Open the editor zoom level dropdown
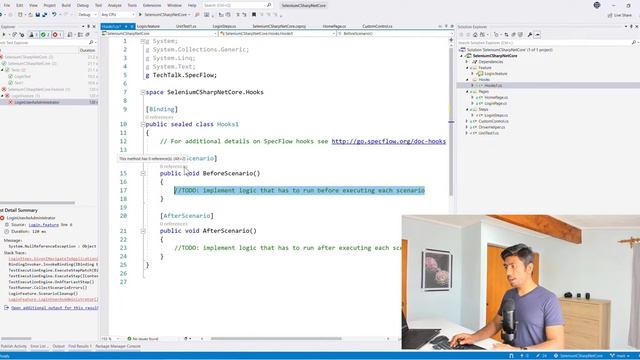The width and height of the screenshot is (640, 360). pos(111,339)
